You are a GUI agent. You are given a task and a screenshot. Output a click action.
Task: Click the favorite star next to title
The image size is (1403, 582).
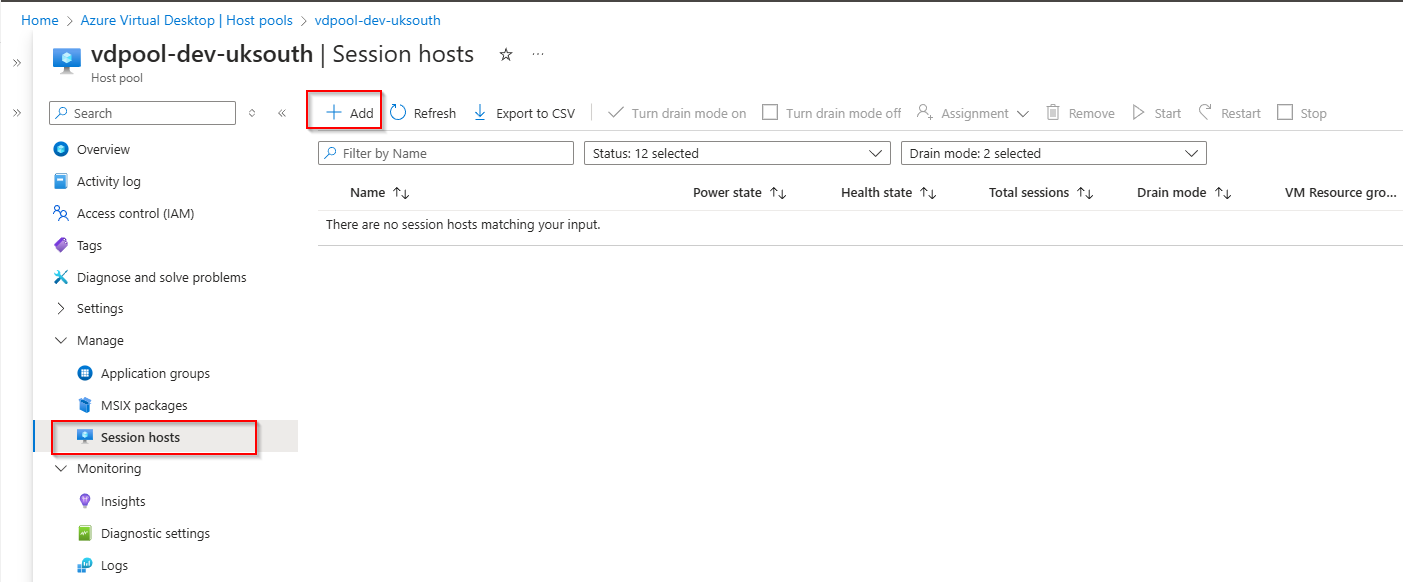[506, 55]
